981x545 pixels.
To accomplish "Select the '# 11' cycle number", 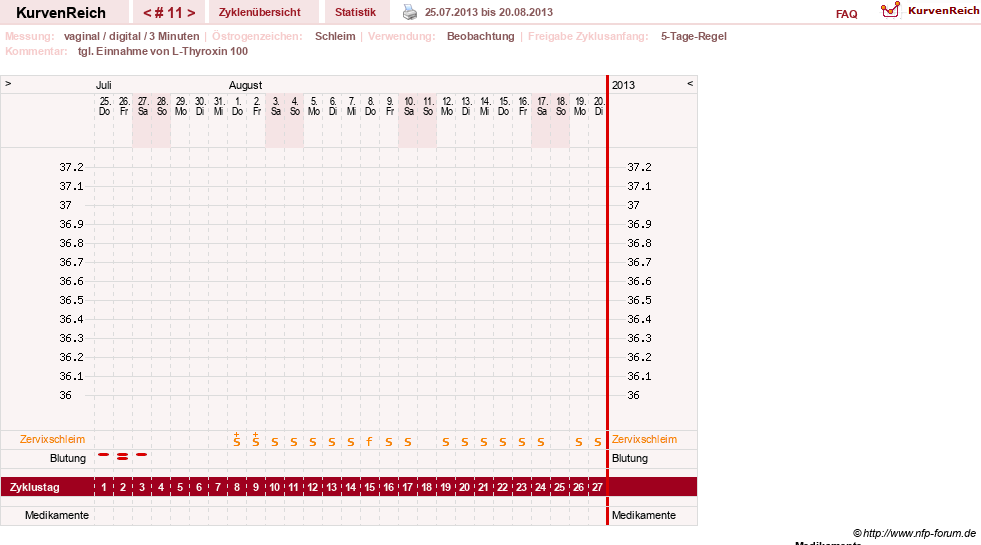I will [169, 13].
